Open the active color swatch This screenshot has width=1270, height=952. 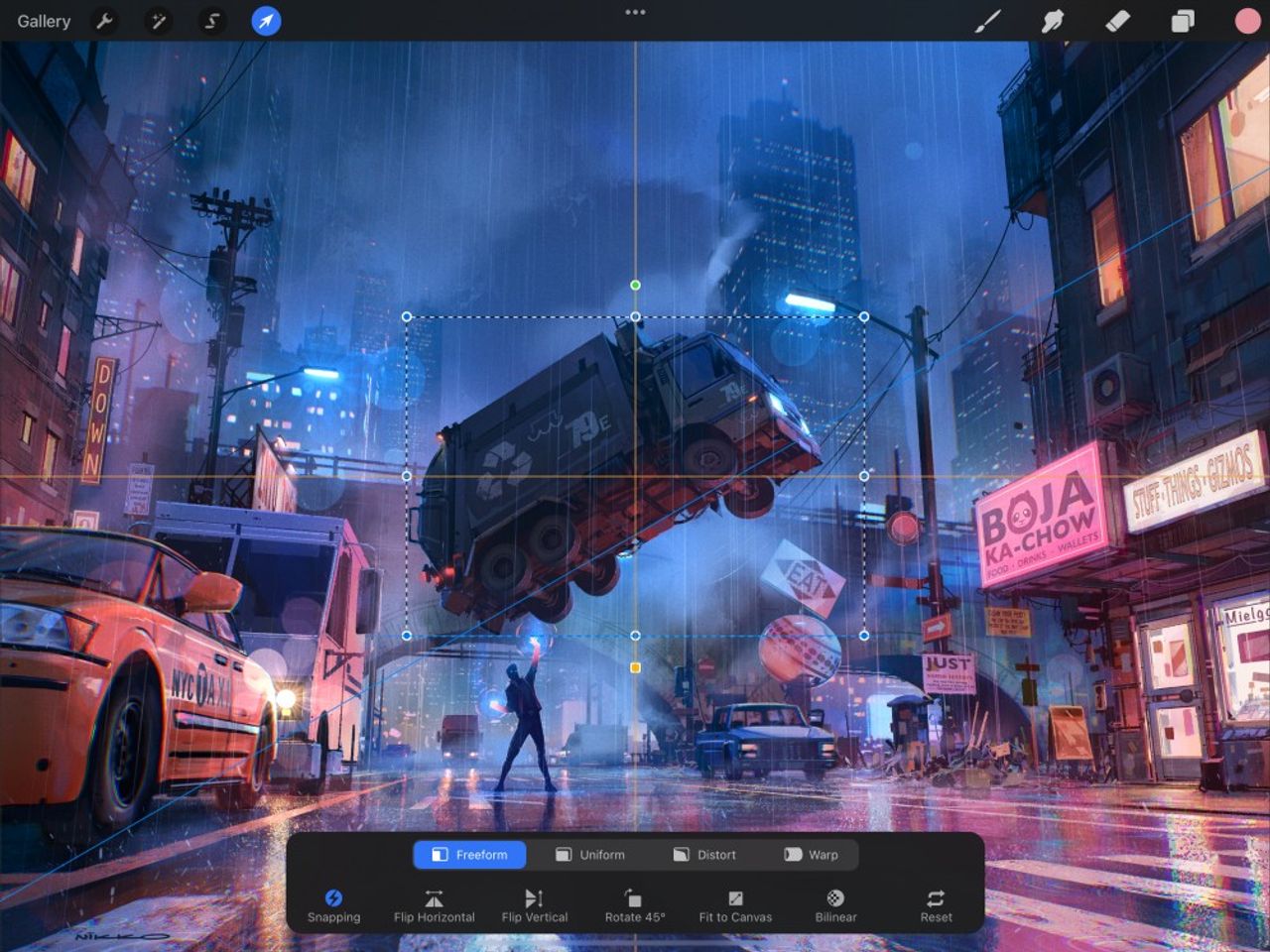pyautogui.click(x=1246, y=21)
